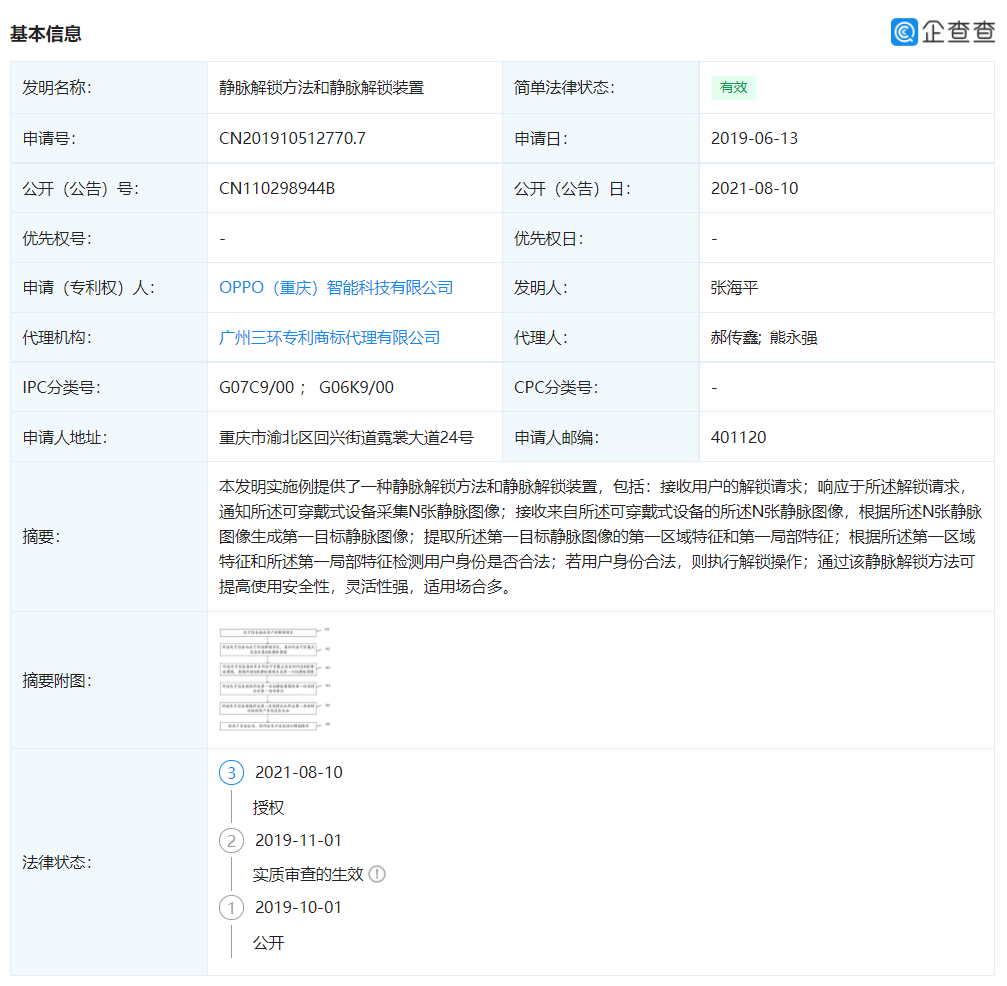Select timeline step 3 circle marker
1007x986 pixels.
(231, 772)
